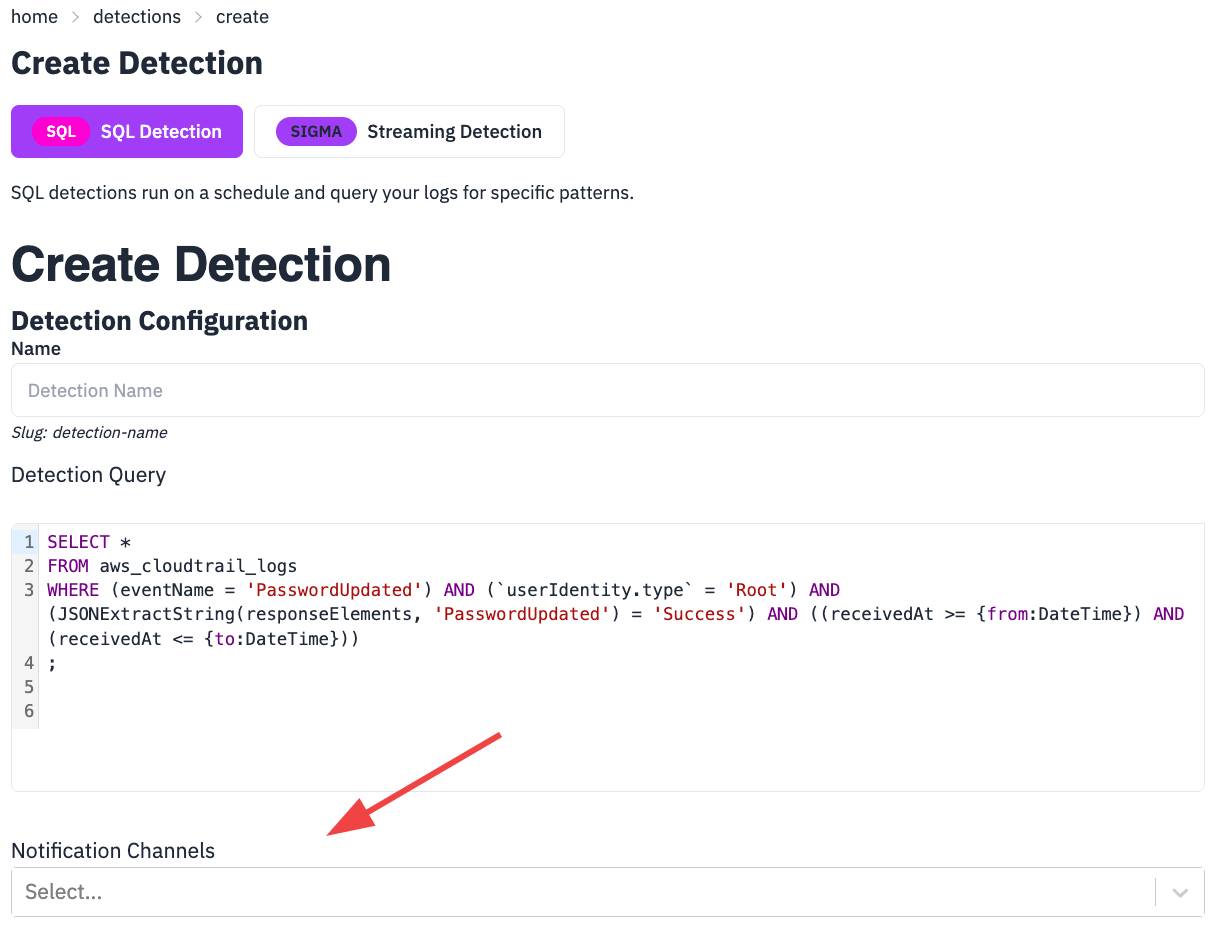Click the breadcrumb separator chevron after home
1226x938 pixels.
click(x=73, y=16)
